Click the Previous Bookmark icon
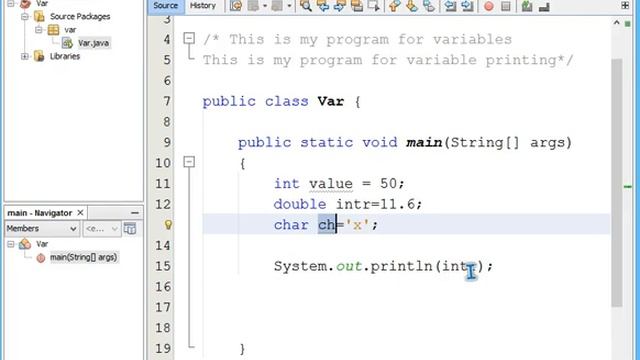Screen dimensions: 640x360 [x=394, y=6]
